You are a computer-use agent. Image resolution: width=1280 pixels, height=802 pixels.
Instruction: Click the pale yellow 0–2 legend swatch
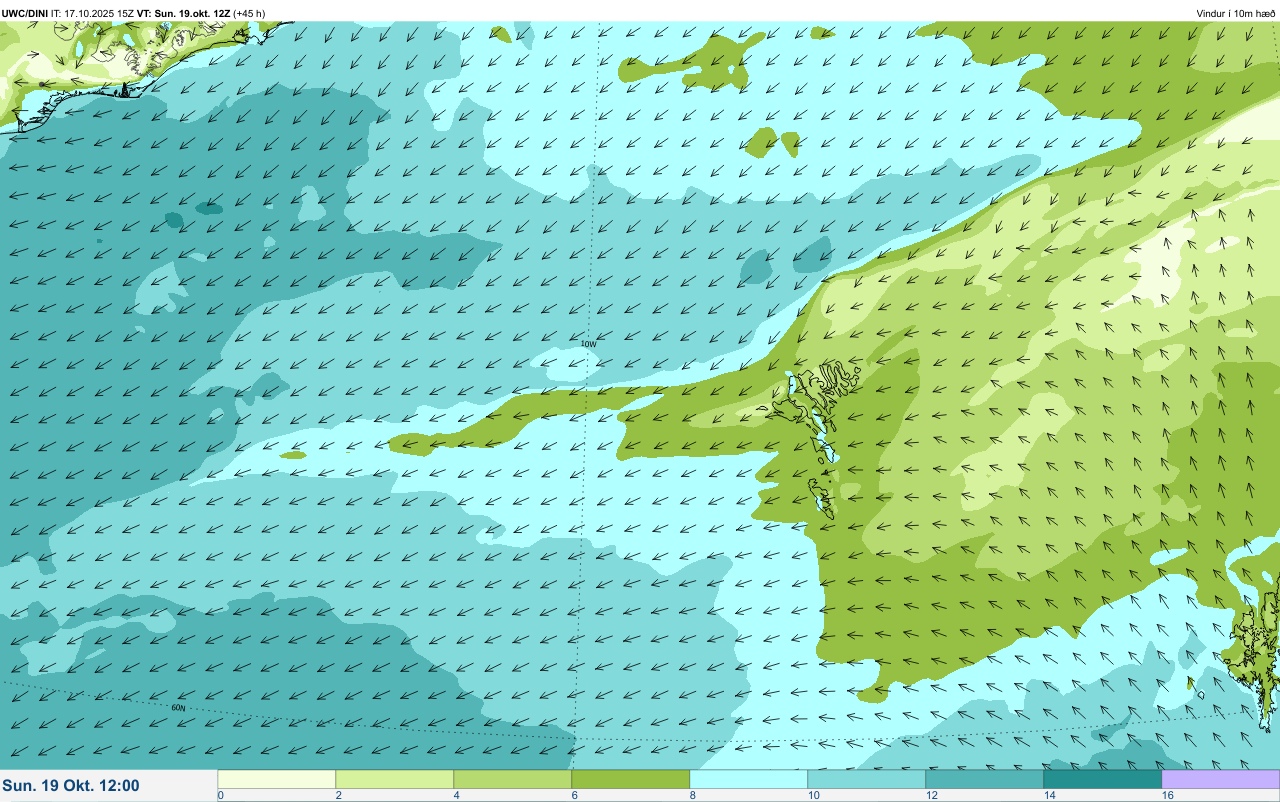(277, 779)
